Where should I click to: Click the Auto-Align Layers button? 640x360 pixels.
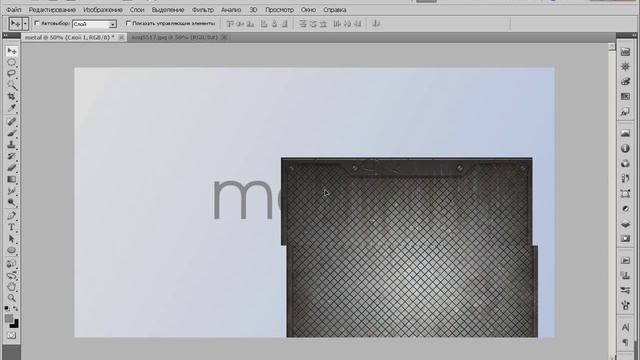click(376, 24)
